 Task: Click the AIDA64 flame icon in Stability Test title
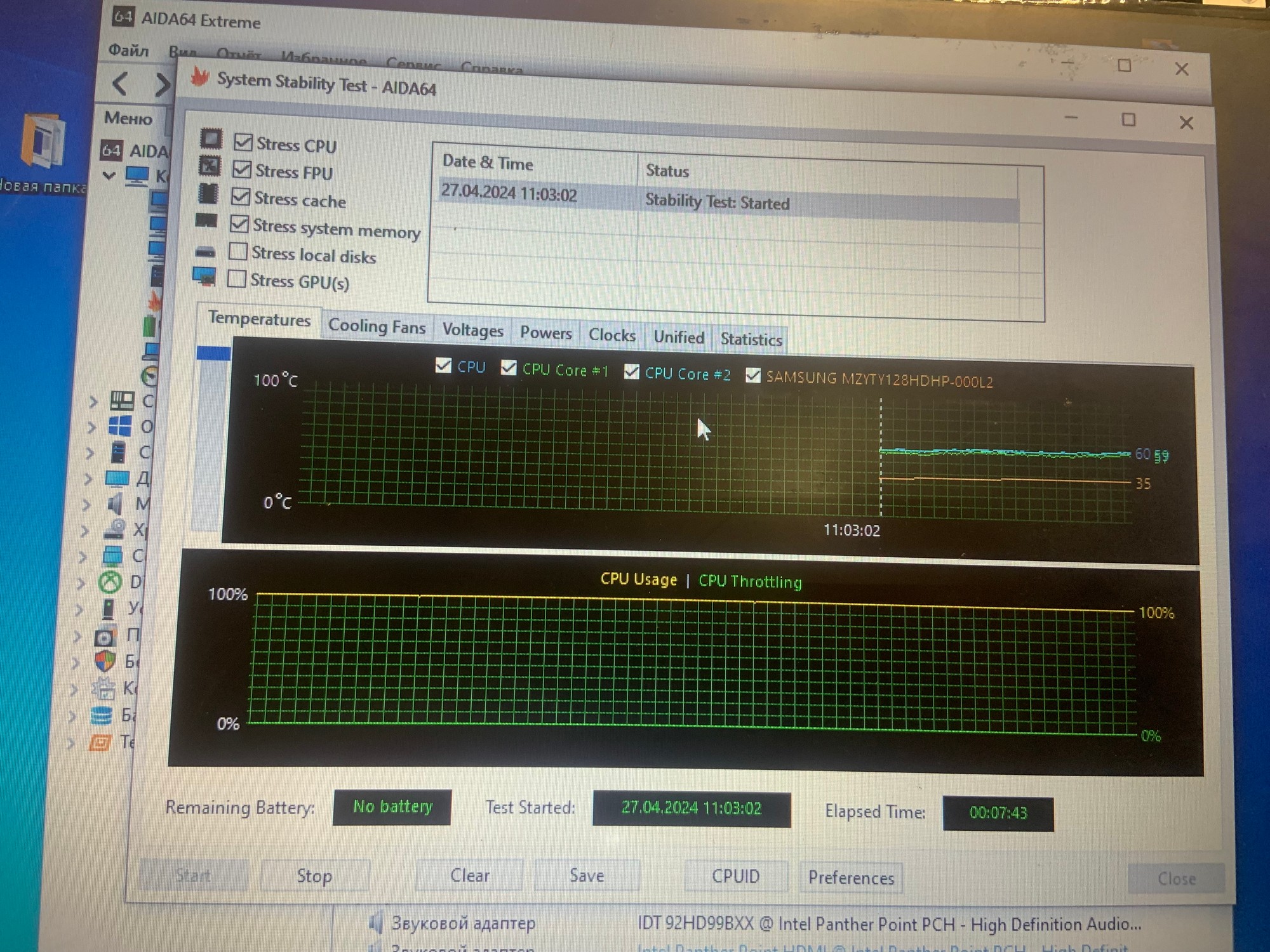pos(200,77)
